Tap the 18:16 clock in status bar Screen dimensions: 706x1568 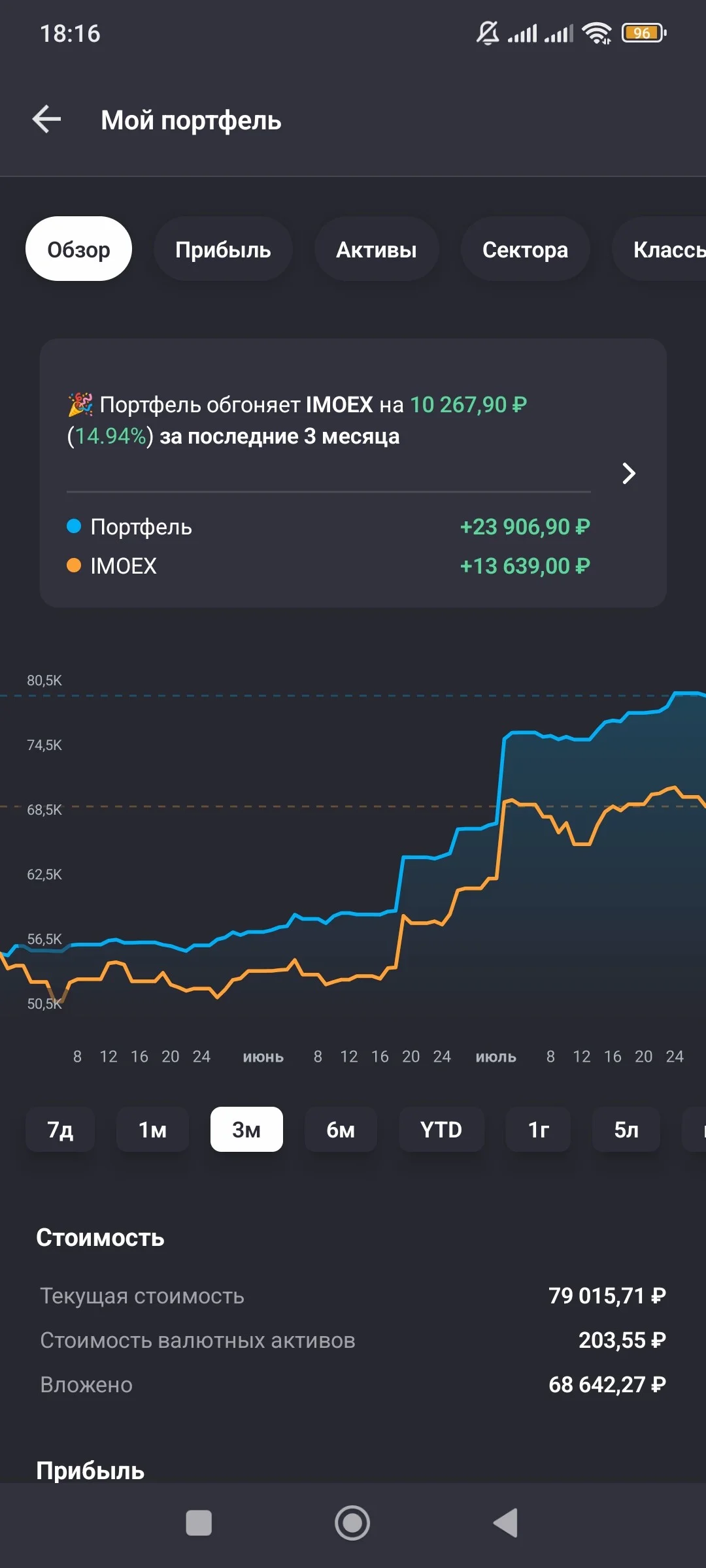tap(70, 33)
